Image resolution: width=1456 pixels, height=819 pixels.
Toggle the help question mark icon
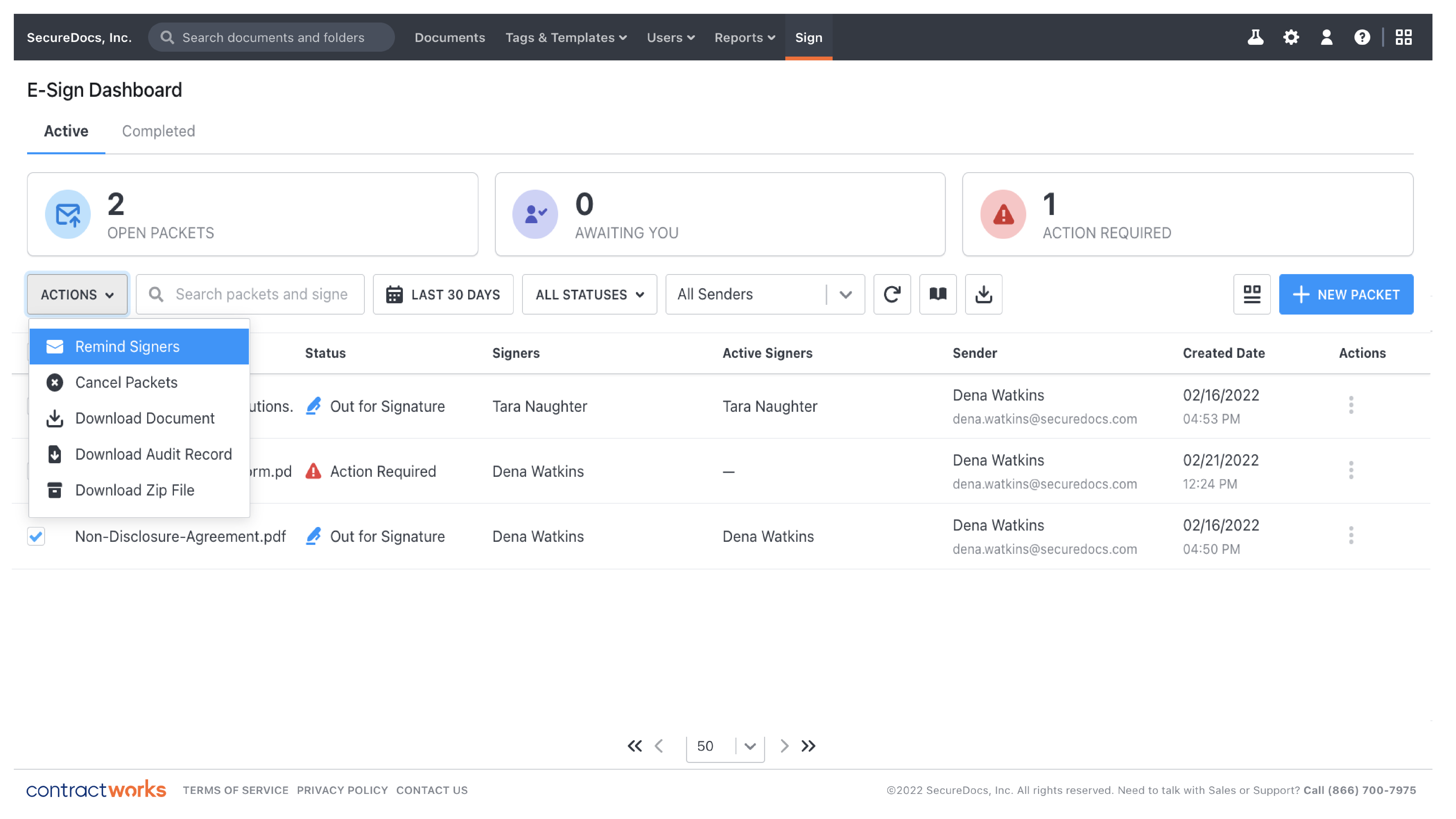point(1363,37)
